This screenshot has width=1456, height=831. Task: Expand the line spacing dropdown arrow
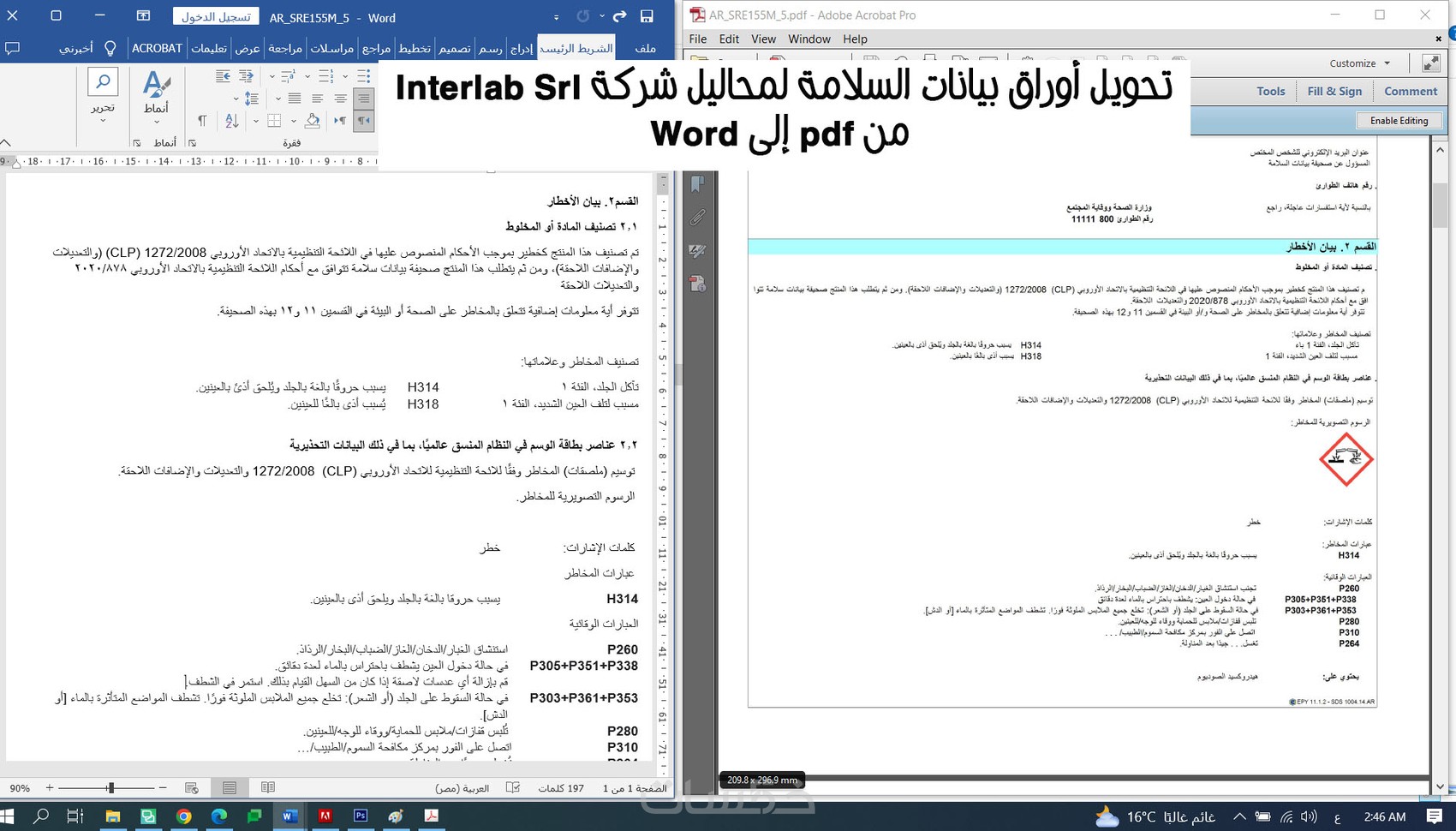tap(236, 99)
